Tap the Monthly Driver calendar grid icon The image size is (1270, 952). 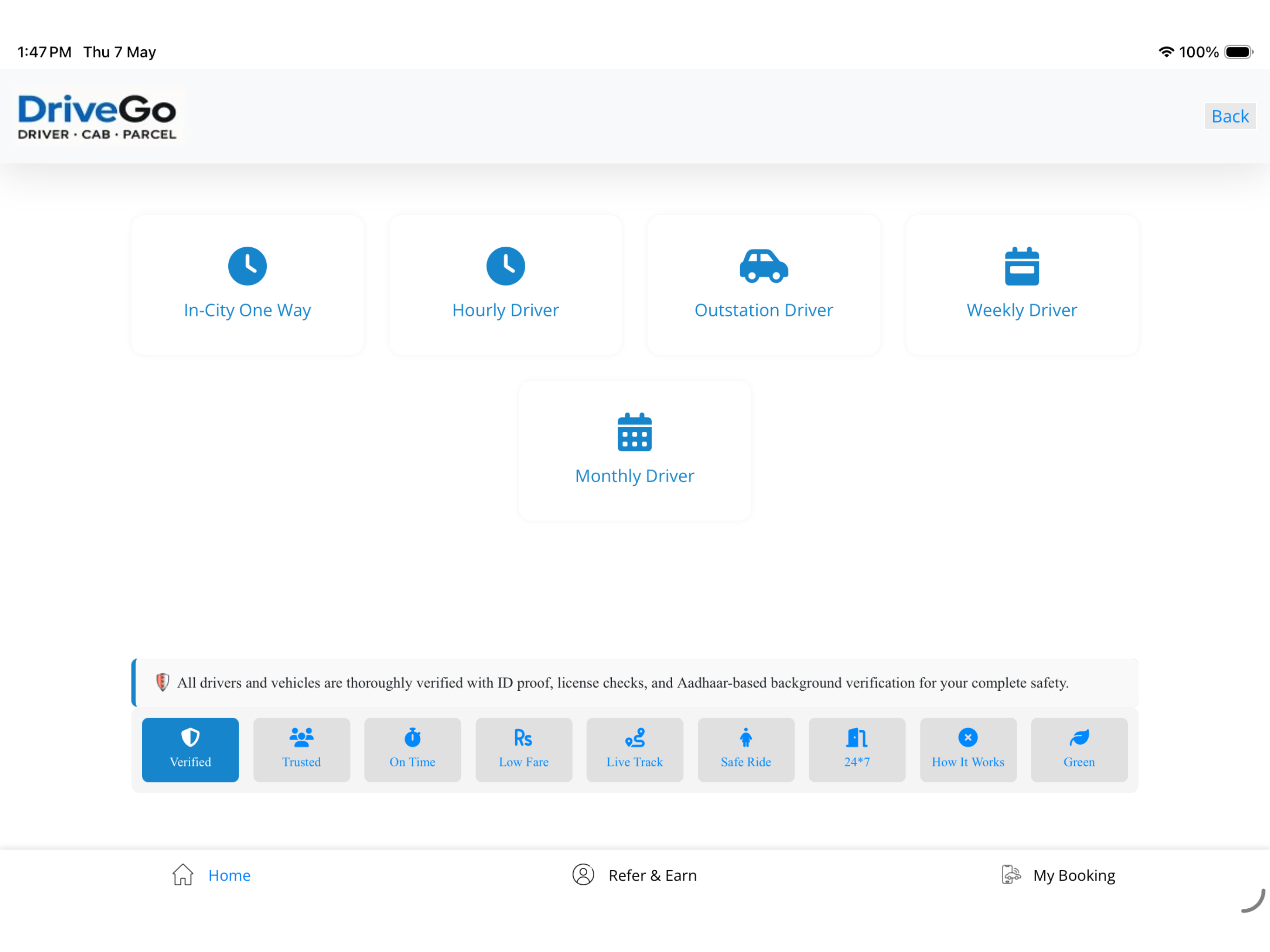[635, 432]
